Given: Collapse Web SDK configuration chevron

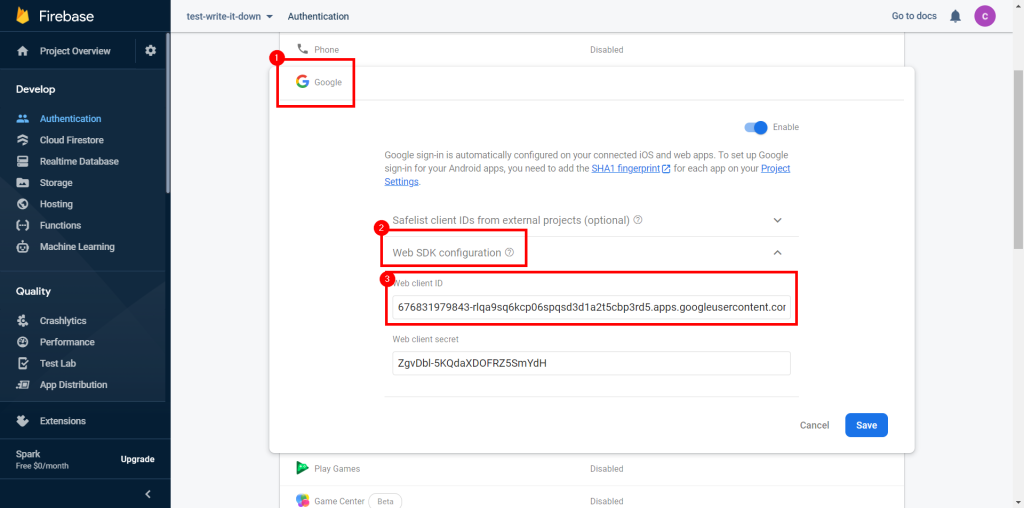Looking at the screenshot, I should pos(778,253).
